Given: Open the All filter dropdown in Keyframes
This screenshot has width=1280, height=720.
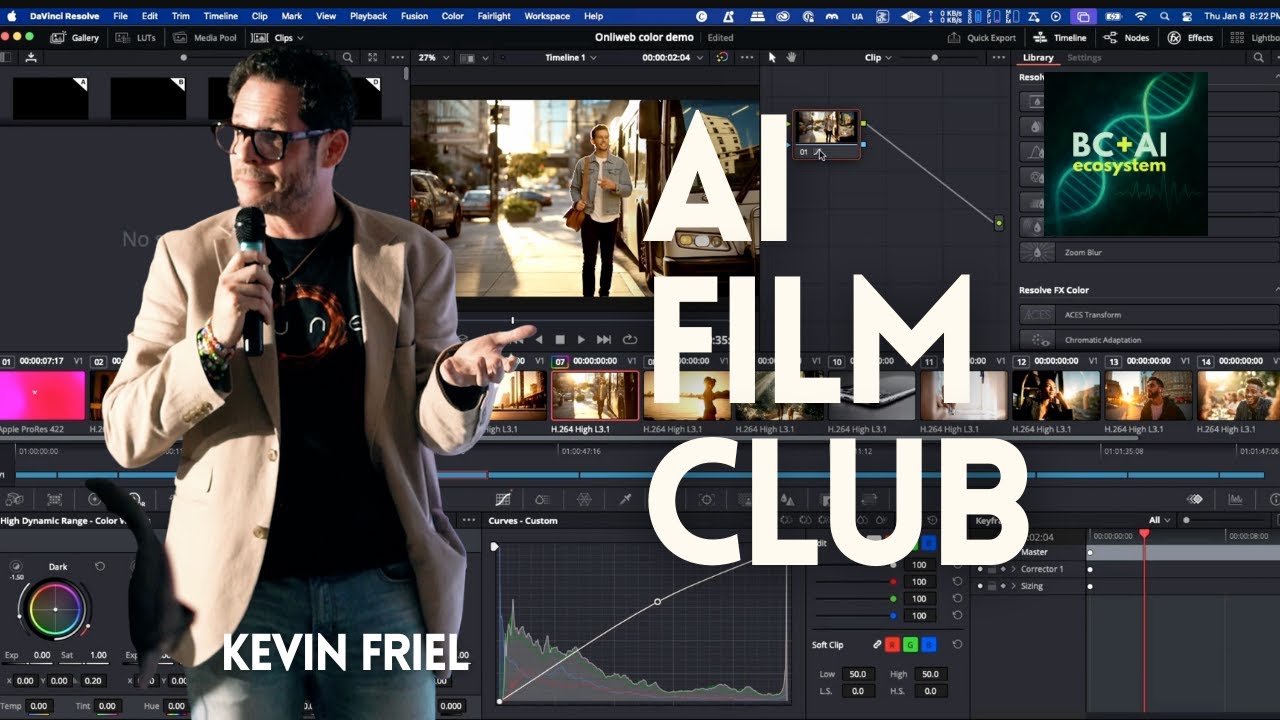Looking at the screenshot, I should (1160, 520).
